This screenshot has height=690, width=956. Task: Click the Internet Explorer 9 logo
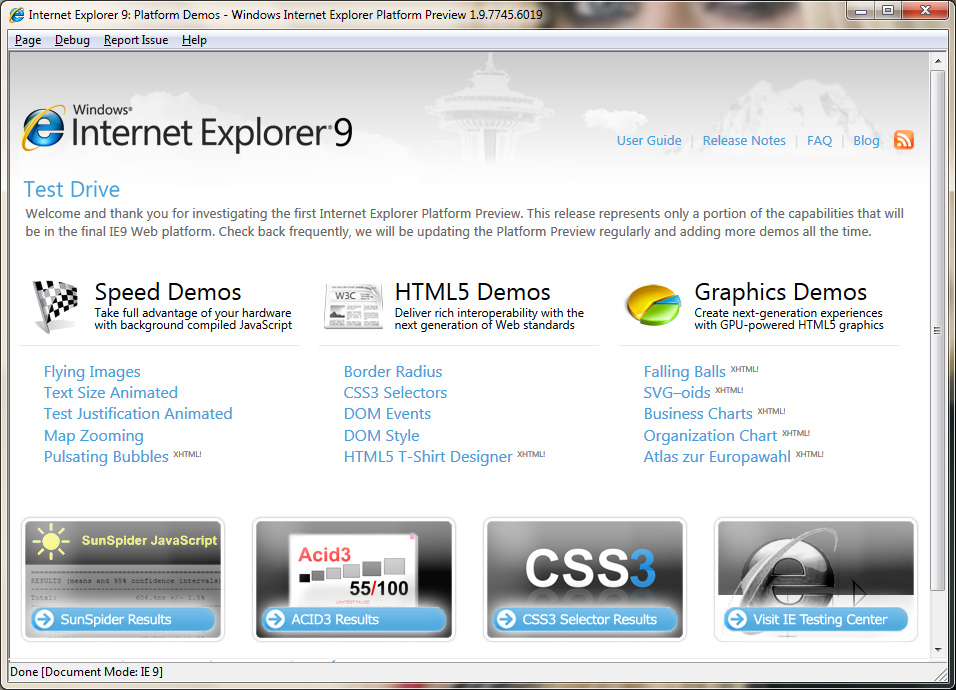tap(187, 128)
